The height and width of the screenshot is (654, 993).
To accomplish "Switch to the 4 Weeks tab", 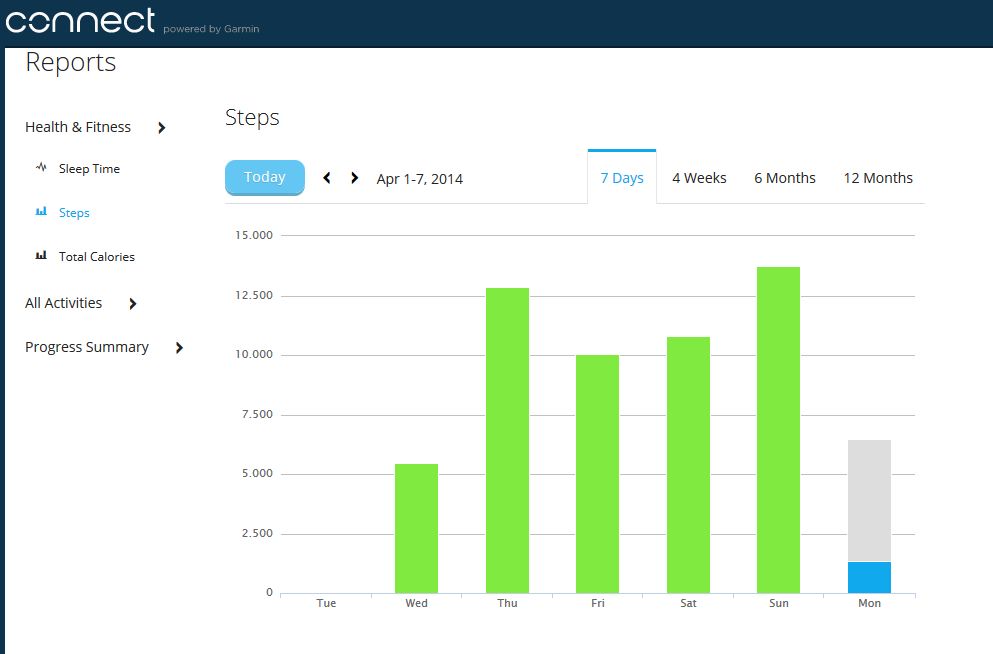I will 699,178.
